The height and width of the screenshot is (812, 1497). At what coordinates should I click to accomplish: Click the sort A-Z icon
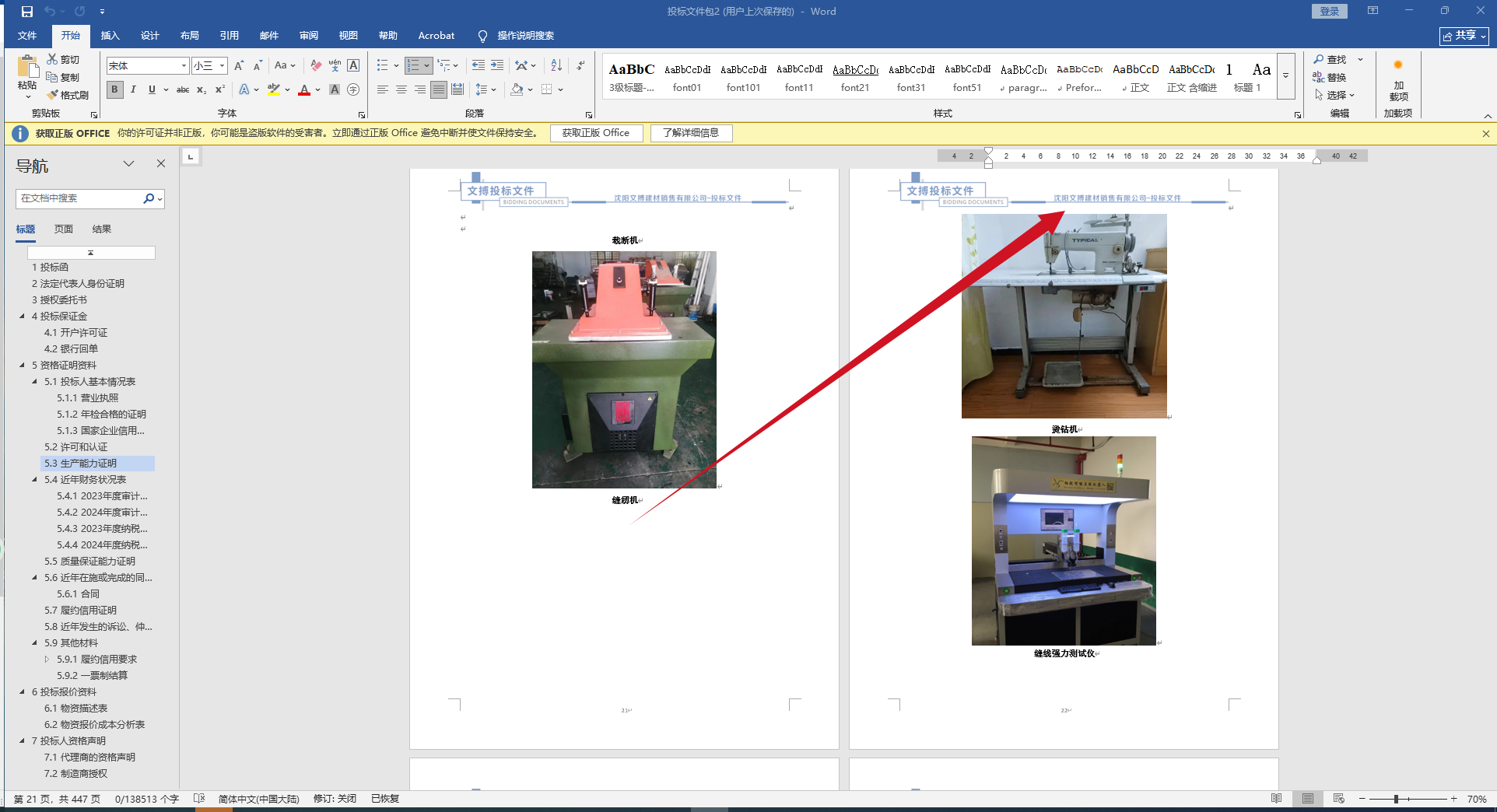click(x=556, y=65)
